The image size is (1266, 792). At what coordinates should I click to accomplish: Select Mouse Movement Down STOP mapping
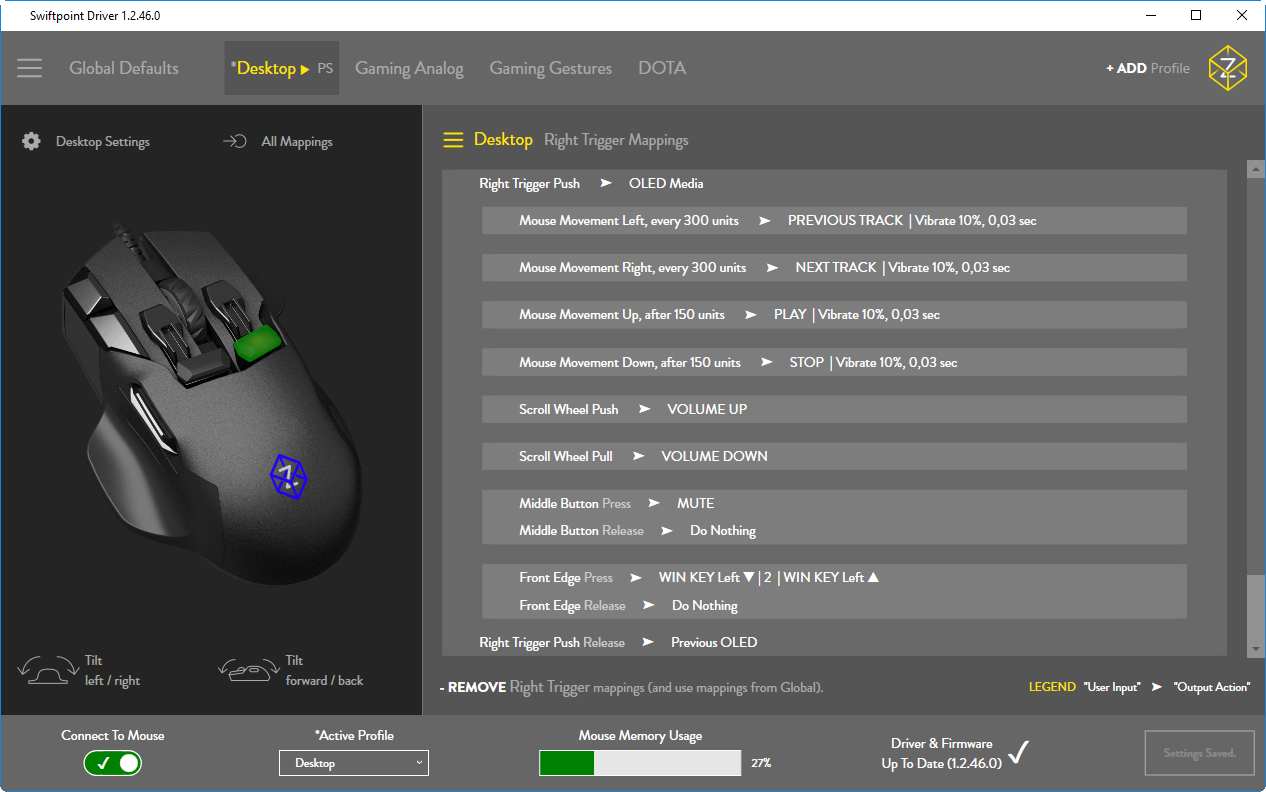click(x=834, y=363)
